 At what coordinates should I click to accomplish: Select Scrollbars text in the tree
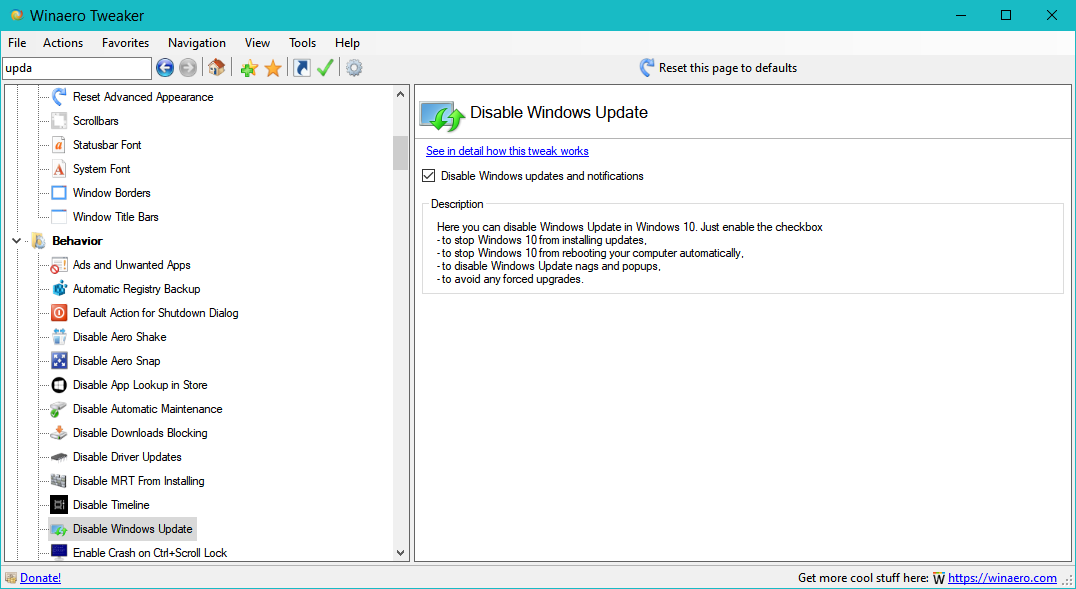coord(96,121)
